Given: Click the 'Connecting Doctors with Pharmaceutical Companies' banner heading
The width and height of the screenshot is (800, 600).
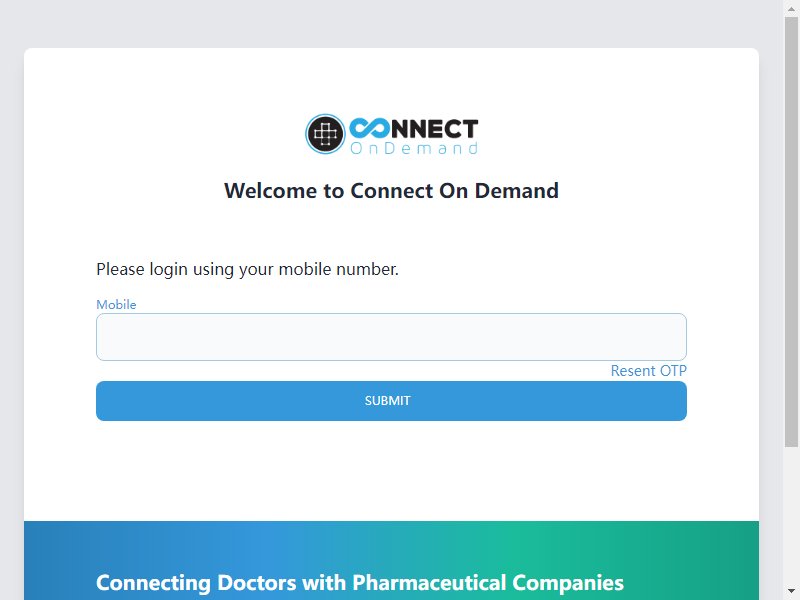Looking at the screenshot, I should click(360, 583).
